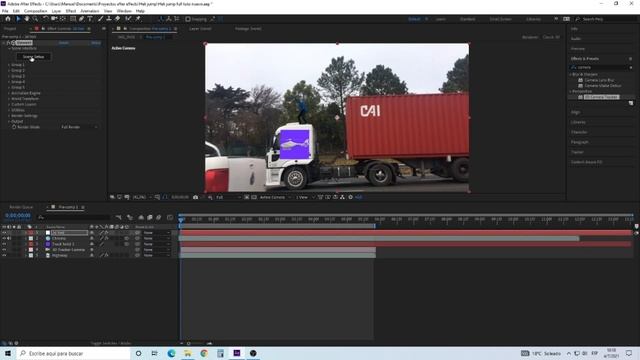This screenshot has width=640, height=360.
Task: Select the Brush tool
Action: pyautogui.click(x=100, y=19)
